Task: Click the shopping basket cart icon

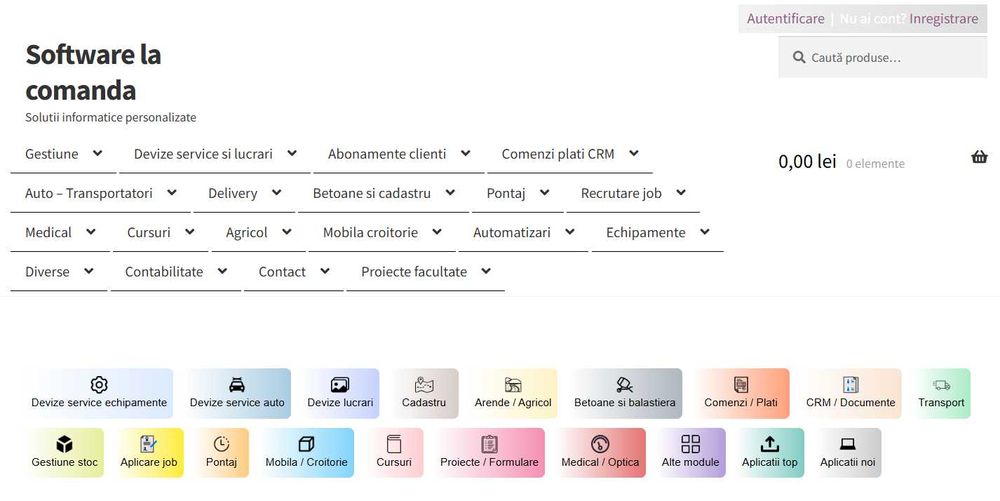Action: click(979, 157)
